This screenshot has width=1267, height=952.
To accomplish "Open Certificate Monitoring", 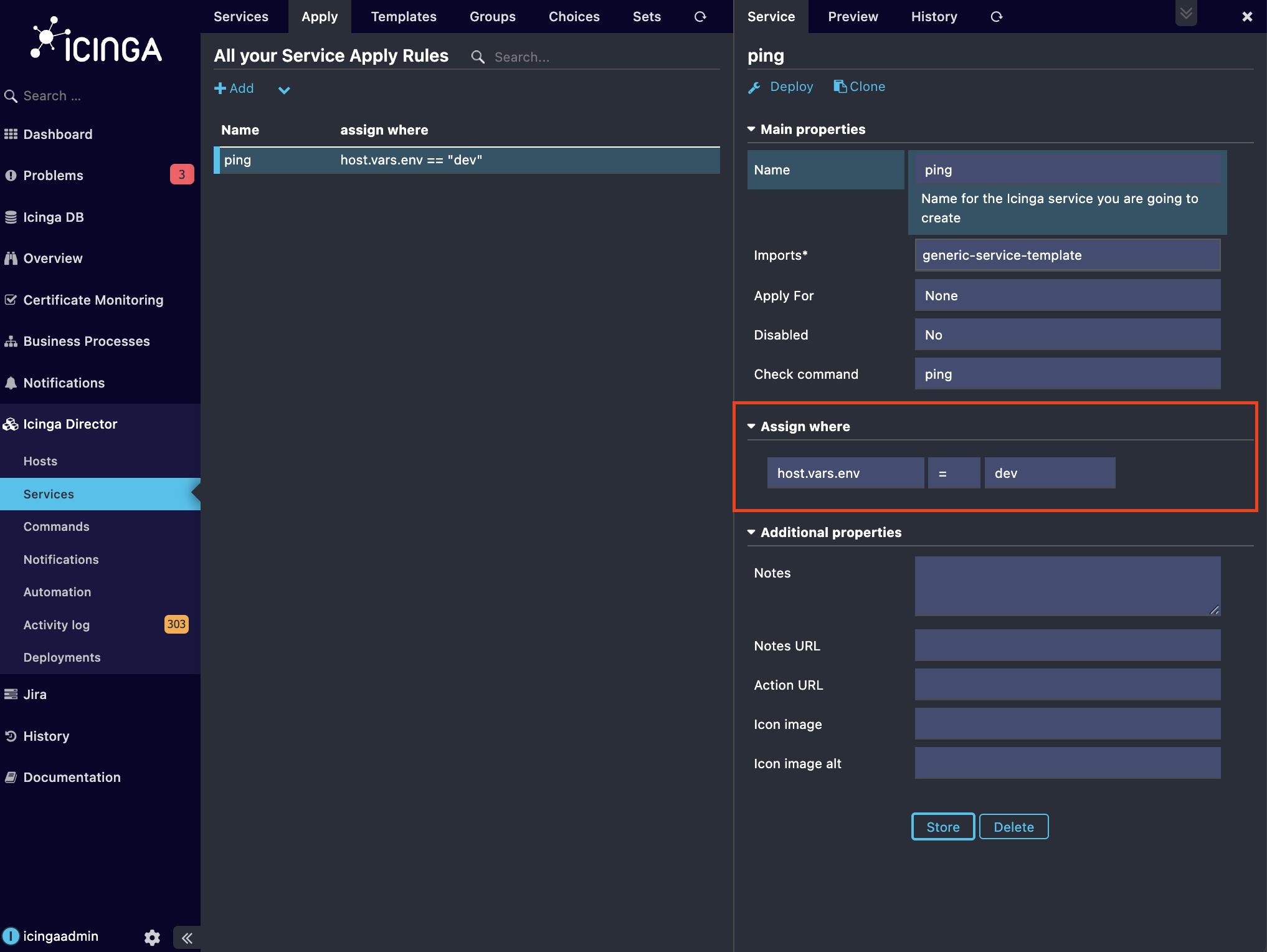I will [93, 300].
